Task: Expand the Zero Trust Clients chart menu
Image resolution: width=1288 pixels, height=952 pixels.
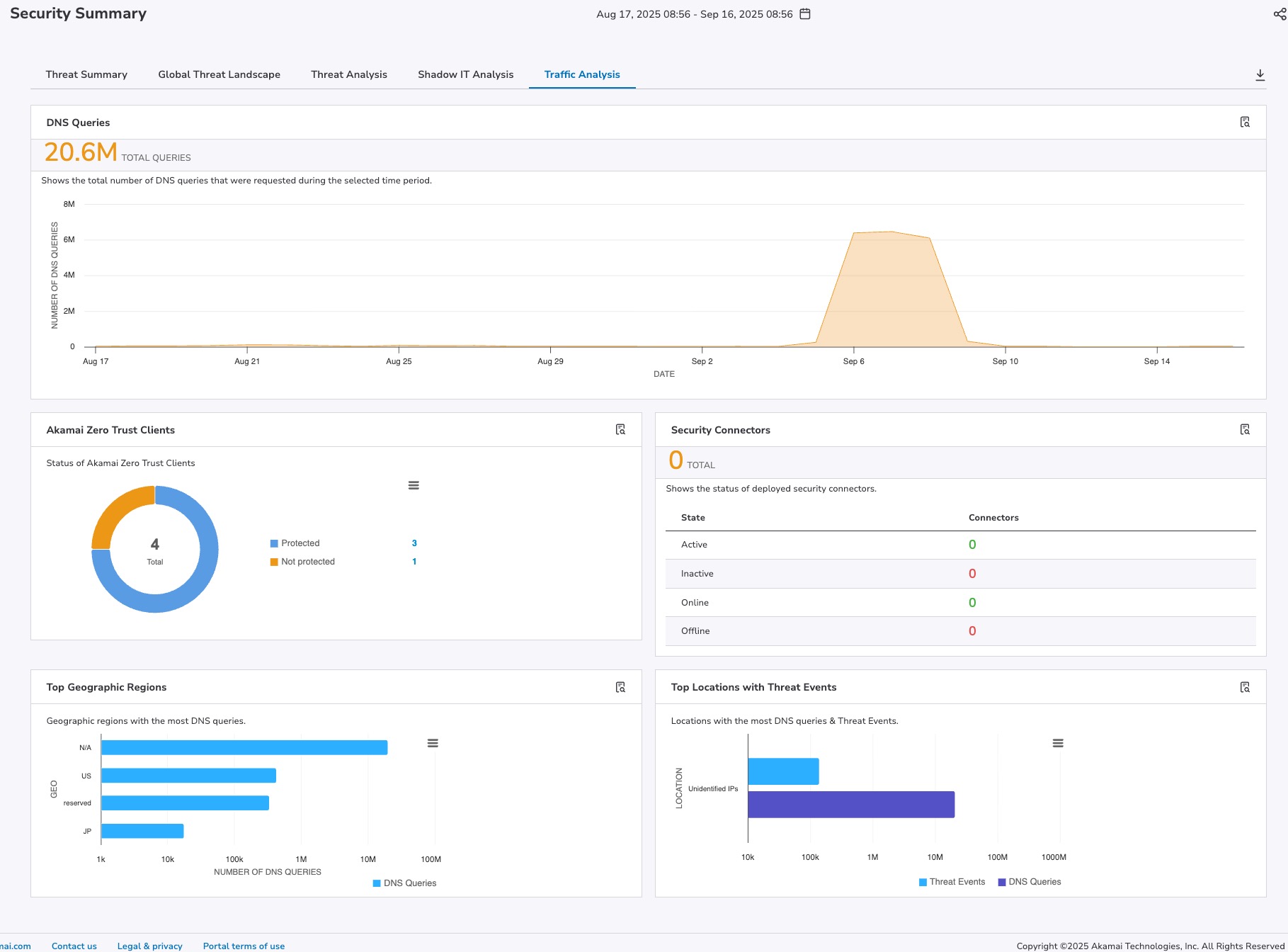Action: tap(414, 485)
